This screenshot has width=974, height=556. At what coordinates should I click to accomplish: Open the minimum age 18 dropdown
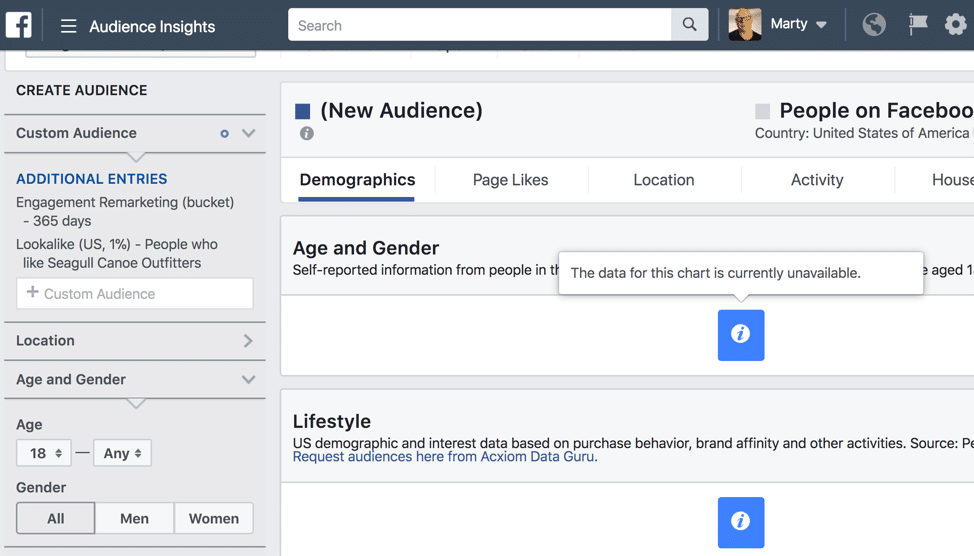(43, 453)
